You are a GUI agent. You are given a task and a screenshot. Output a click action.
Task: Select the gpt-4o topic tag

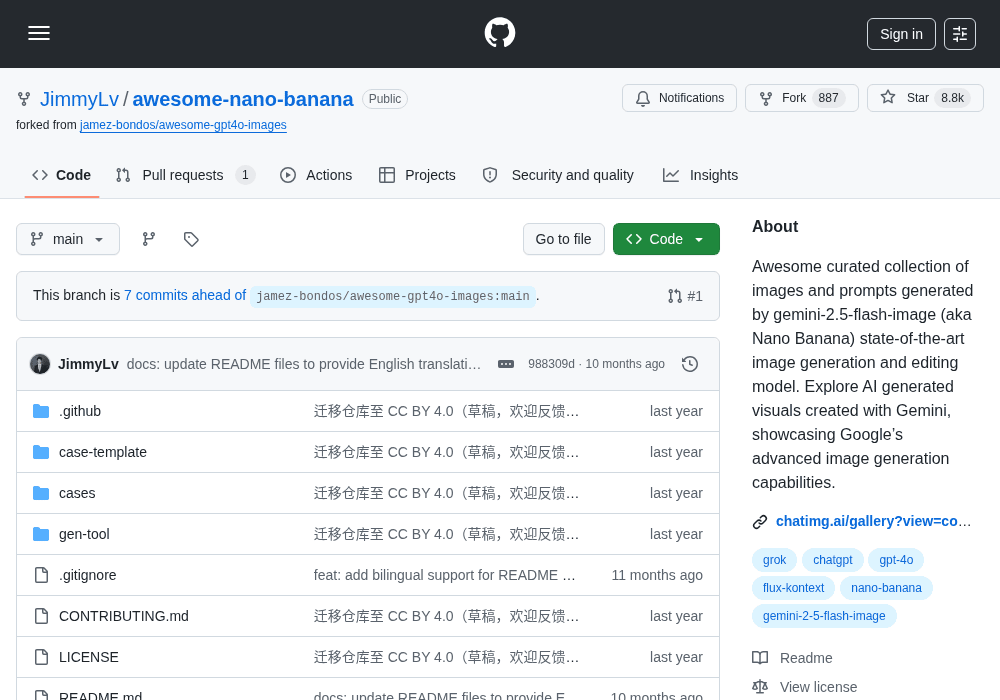(896, 560)
